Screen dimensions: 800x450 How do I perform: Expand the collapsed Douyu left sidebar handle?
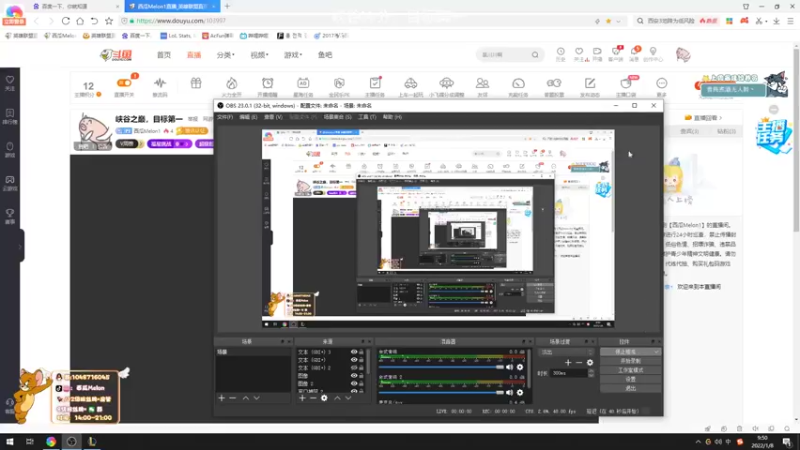click(21, 246)
